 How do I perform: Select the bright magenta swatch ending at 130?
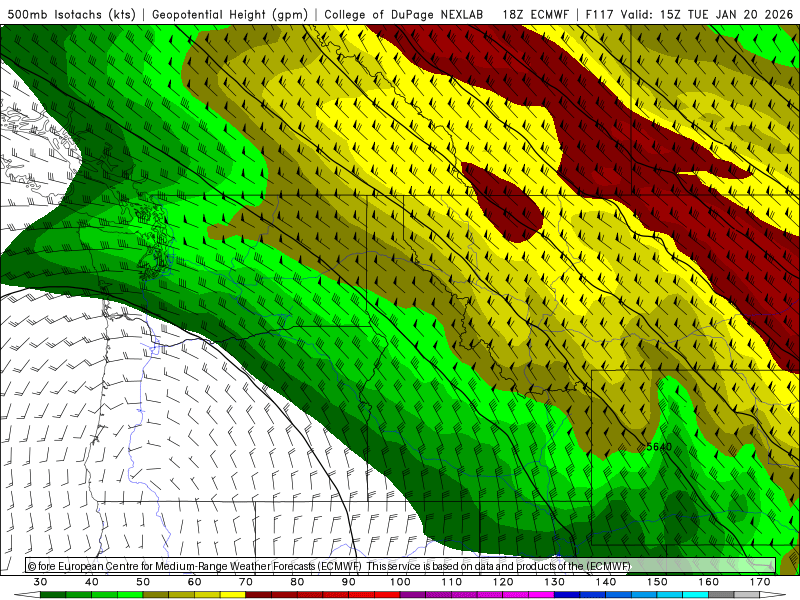pos(541,594)
